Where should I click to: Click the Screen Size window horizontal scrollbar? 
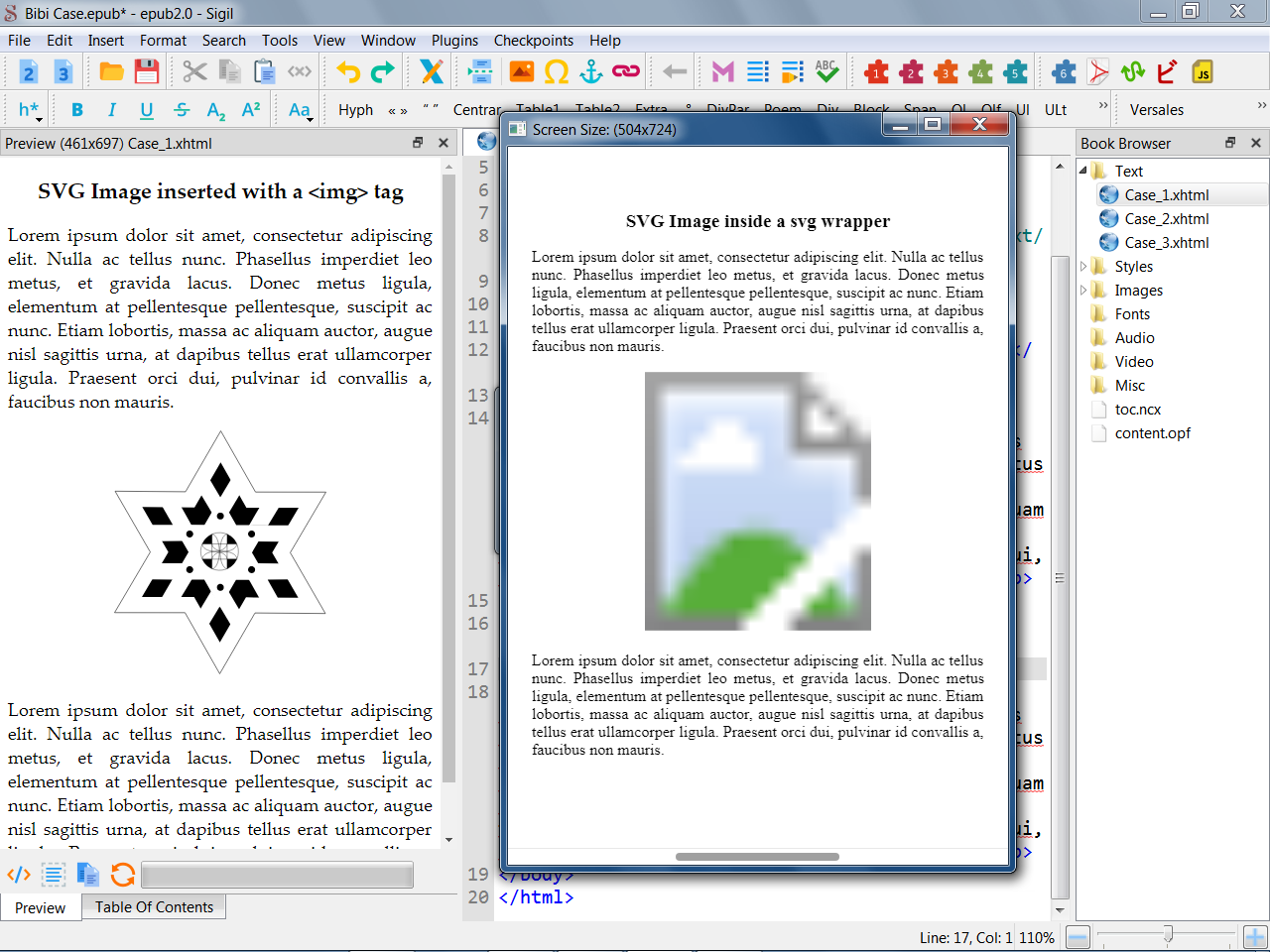coord(758,857)
